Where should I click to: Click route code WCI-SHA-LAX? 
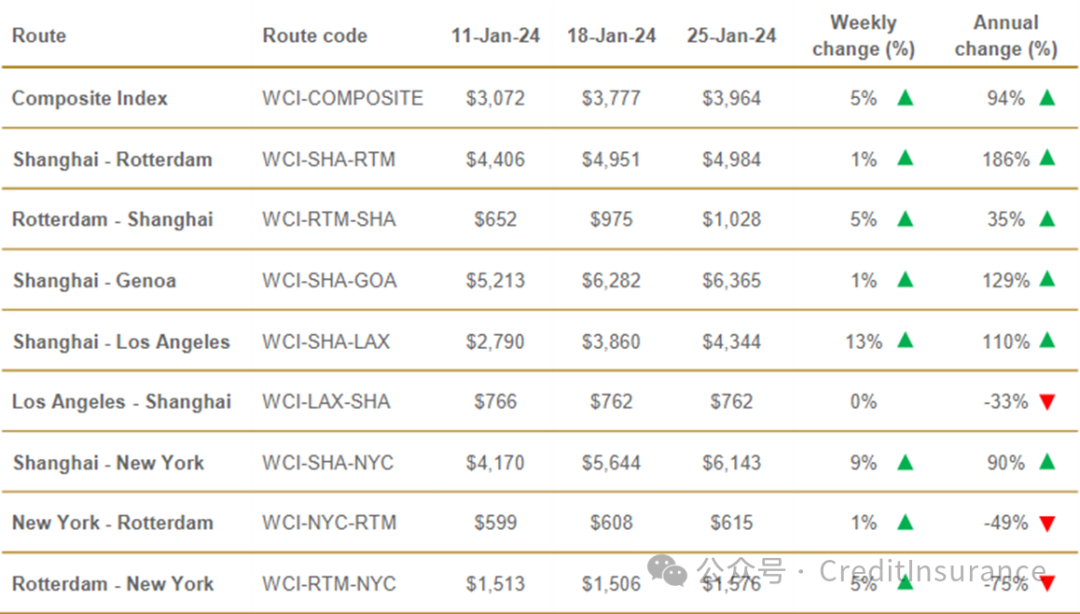[326, 342]
